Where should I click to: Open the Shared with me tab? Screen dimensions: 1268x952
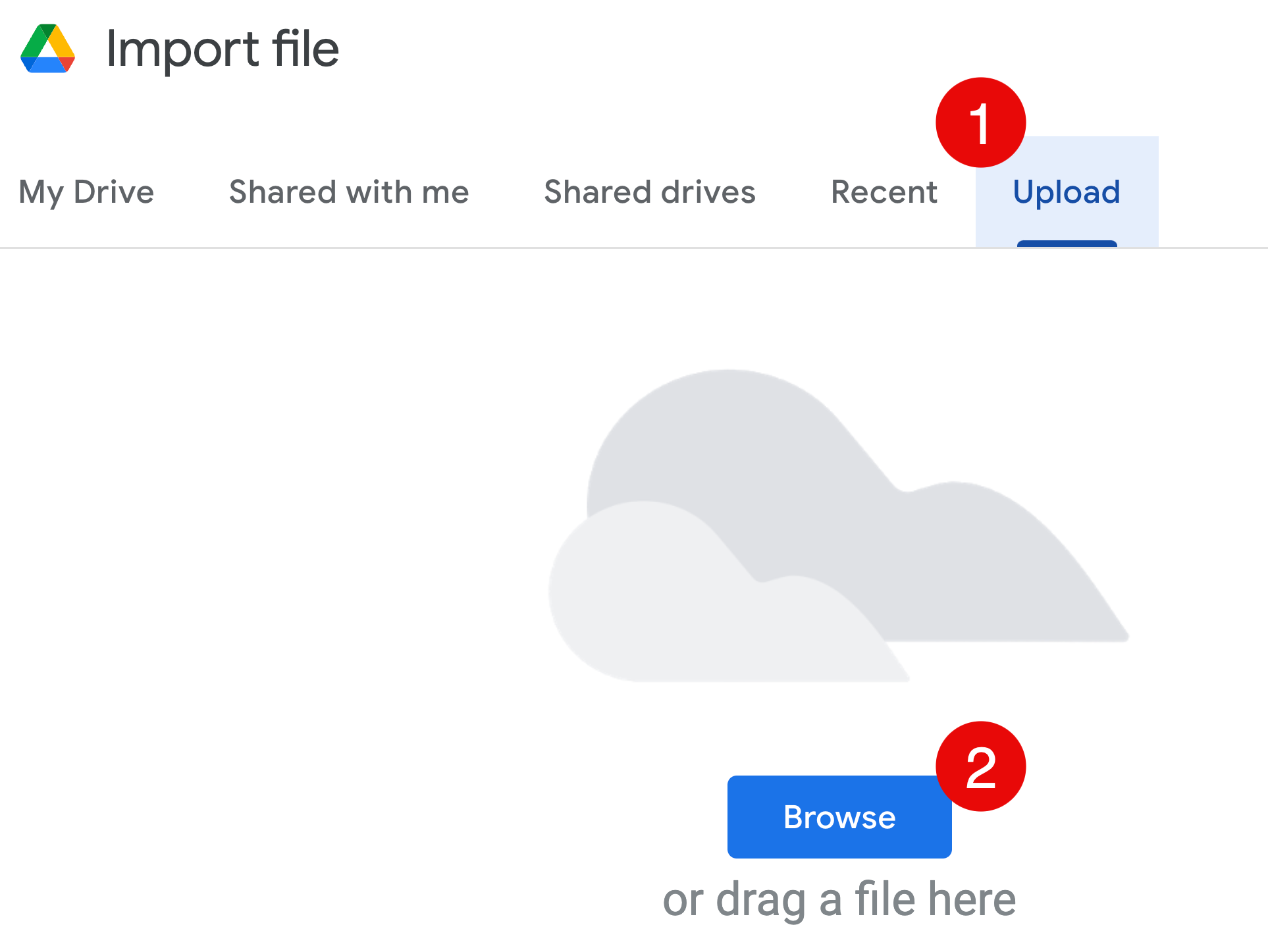349,192
